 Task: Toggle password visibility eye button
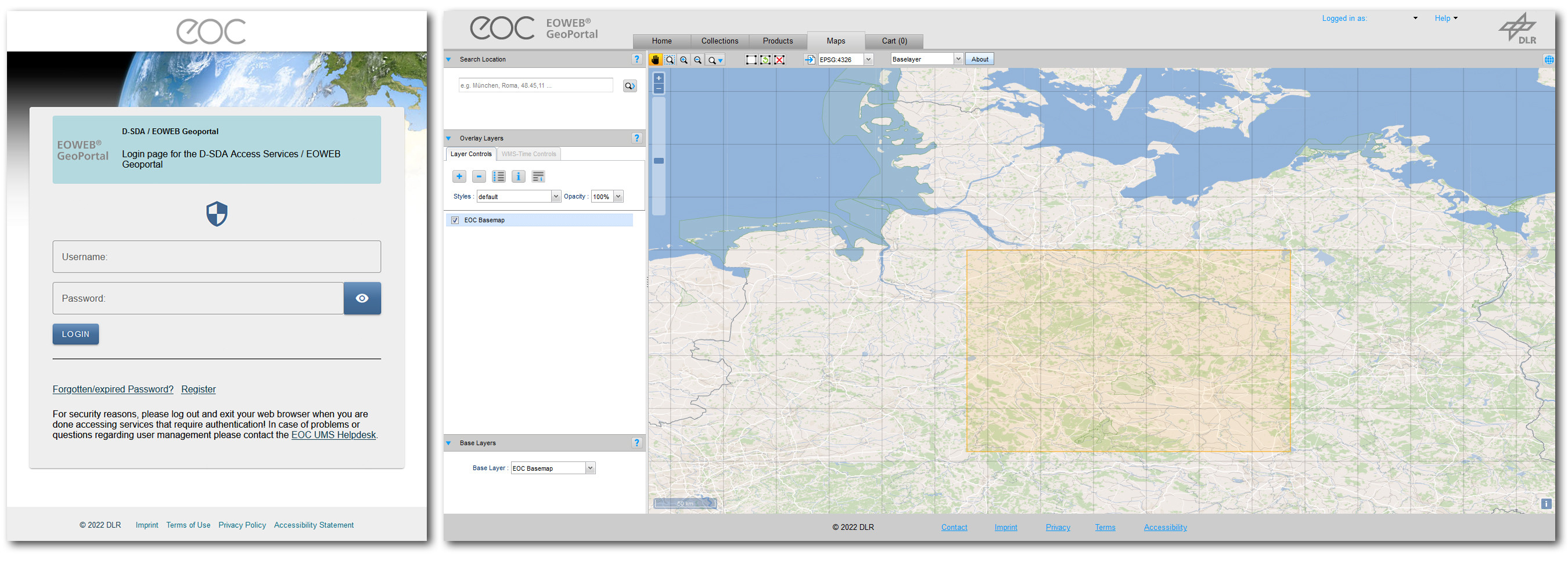tap(362, 298)
